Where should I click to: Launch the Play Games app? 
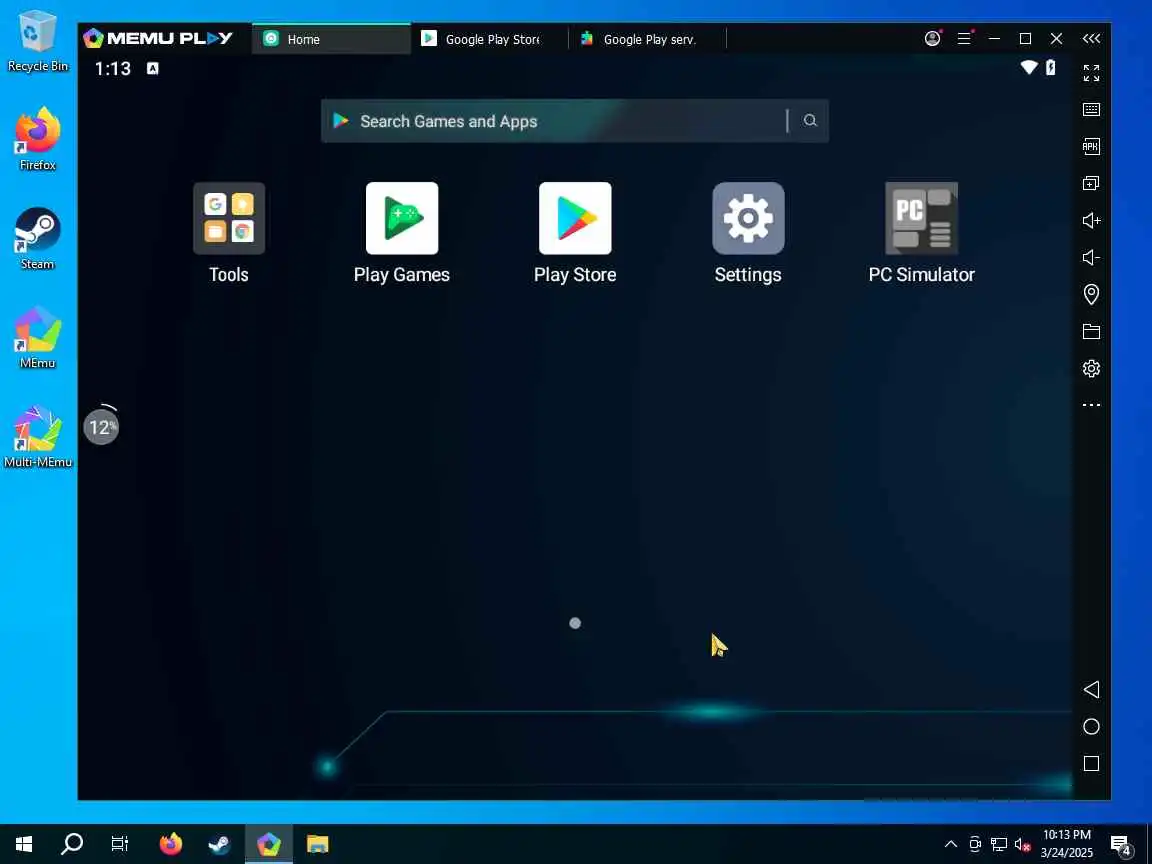pyautogui.click(x=402, y=218)
